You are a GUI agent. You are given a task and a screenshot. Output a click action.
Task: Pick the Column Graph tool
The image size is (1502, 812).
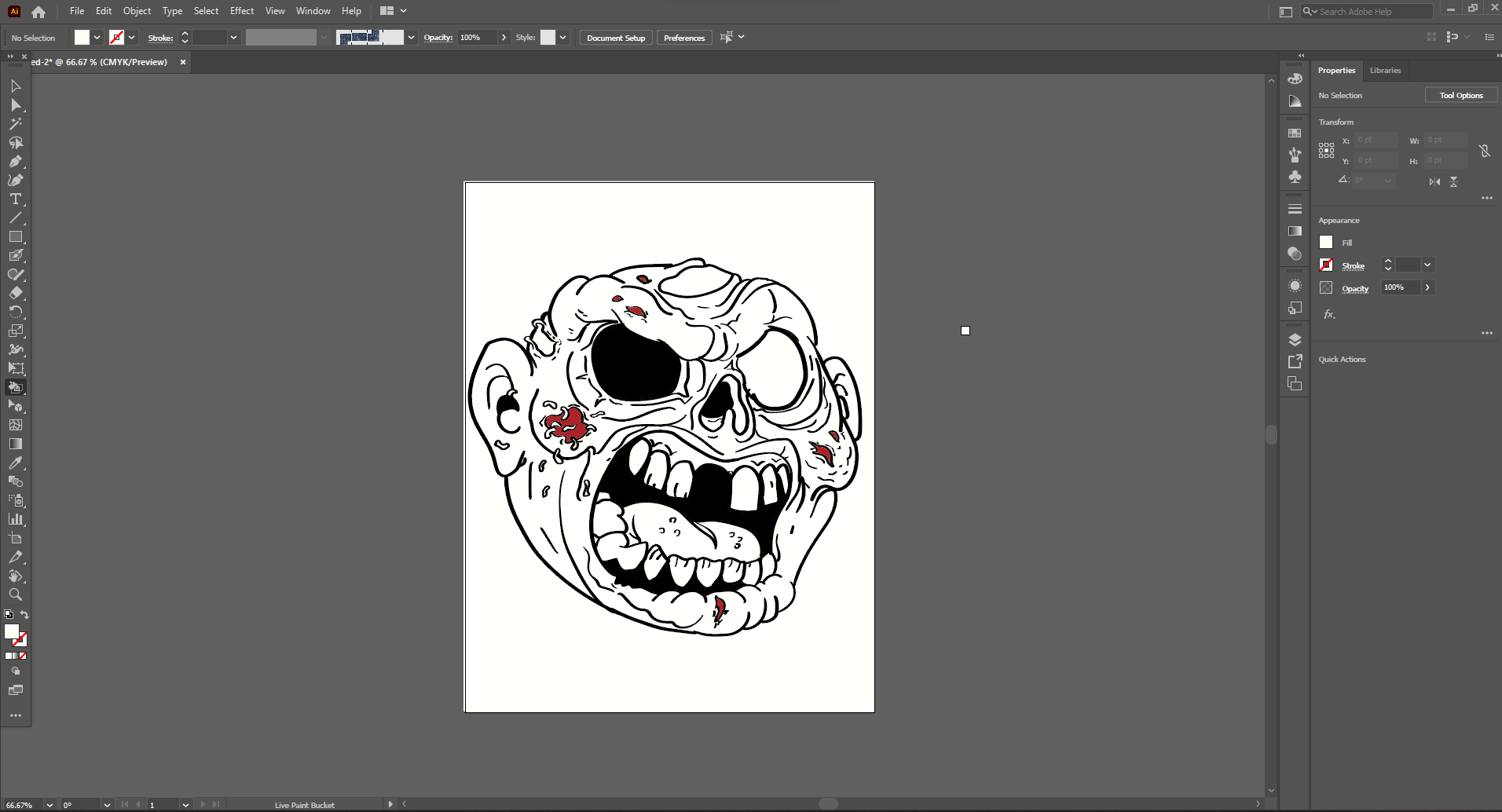pyautogui.click(x=15, y=519)
